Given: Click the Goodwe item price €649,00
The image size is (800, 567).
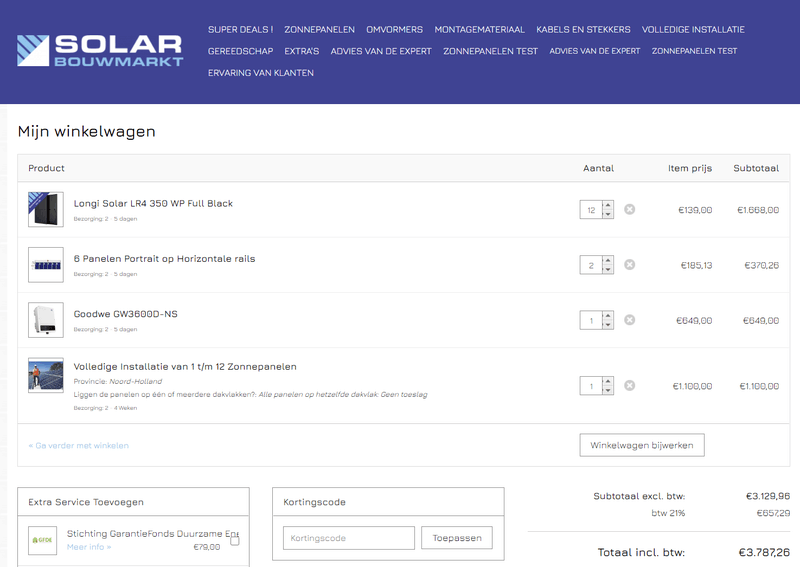Looking at the screenshot, I should coord(694,321).
